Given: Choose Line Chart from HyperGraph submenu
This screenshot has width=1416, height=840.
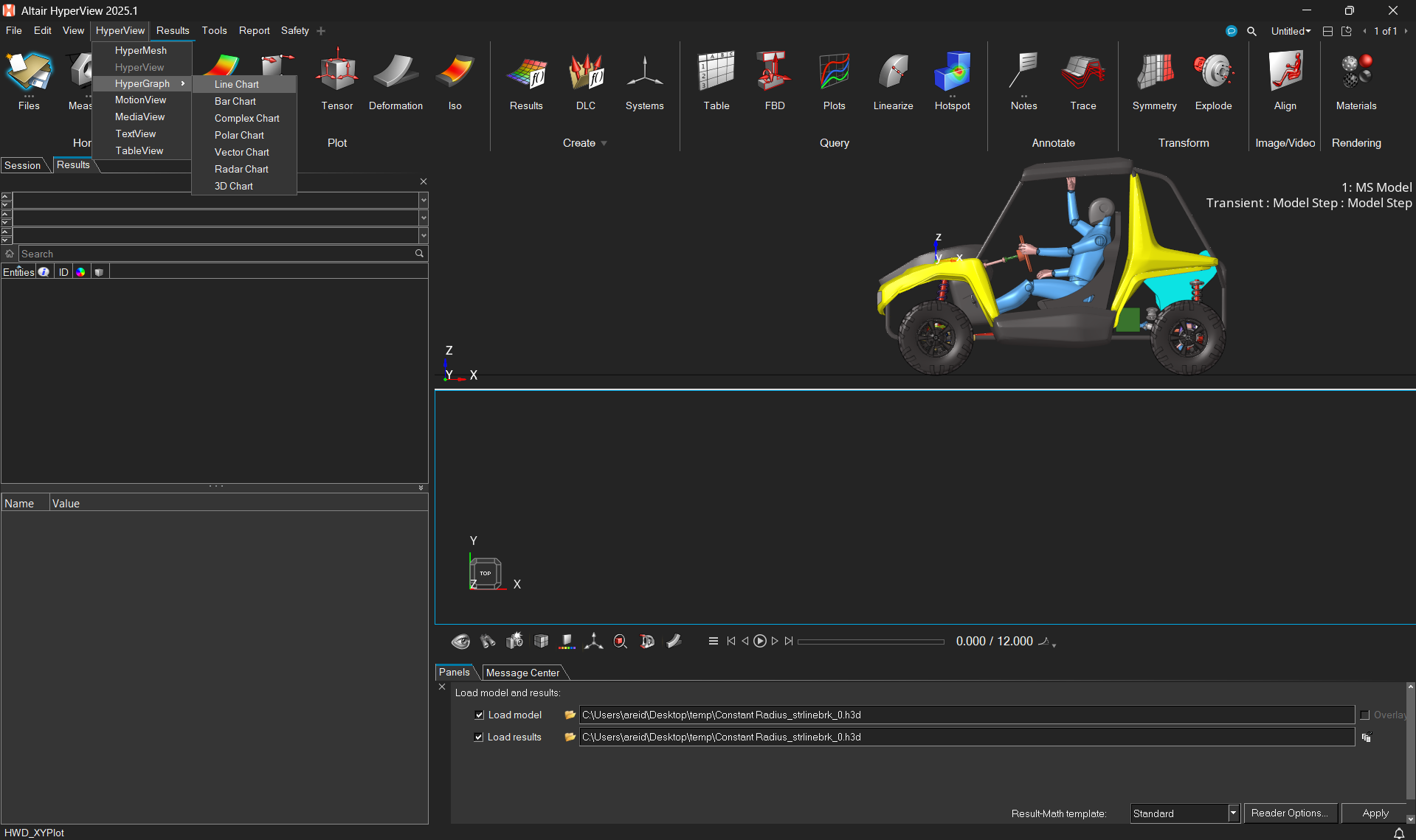Looking at the screenshot, I should pos(237,84).
